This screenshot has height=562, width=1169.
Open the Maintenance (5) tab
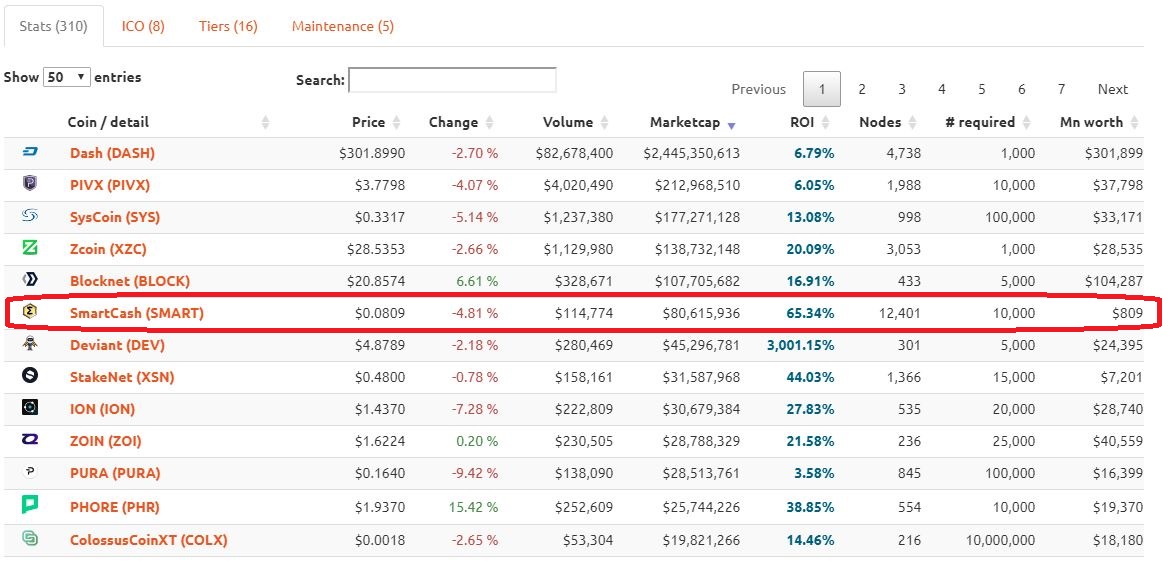(343, 26)
